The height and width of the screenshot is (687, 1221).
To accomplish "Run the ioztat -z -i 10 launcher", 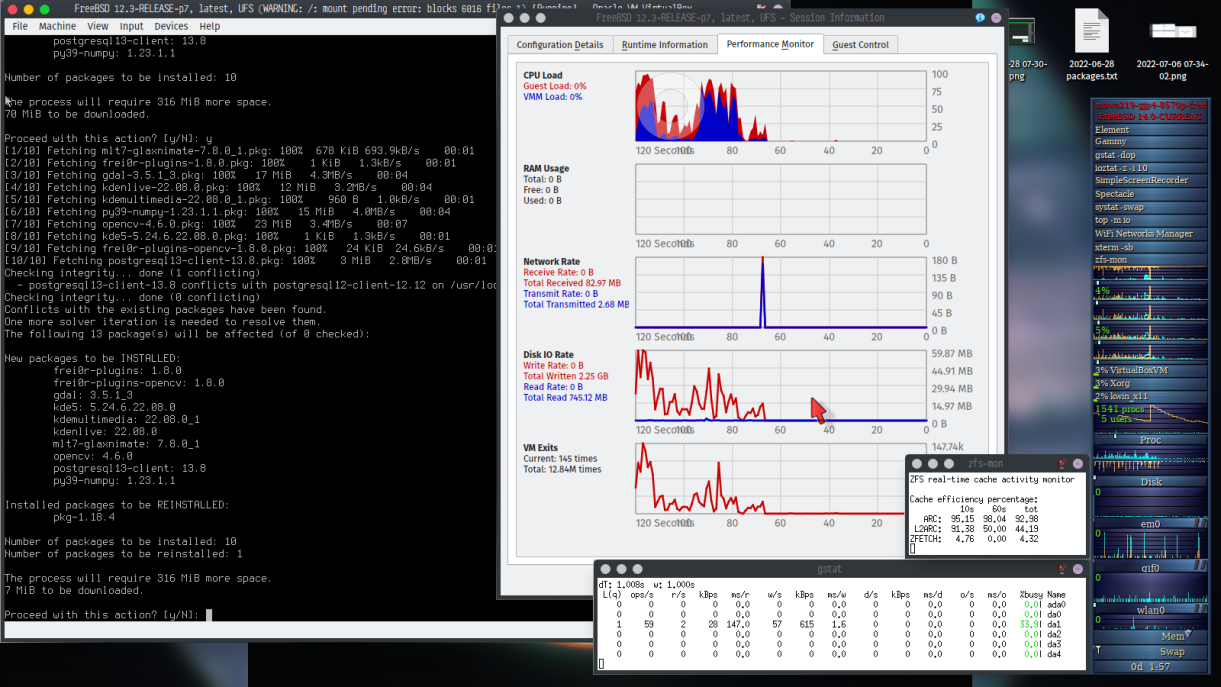I will [1150, 168].
